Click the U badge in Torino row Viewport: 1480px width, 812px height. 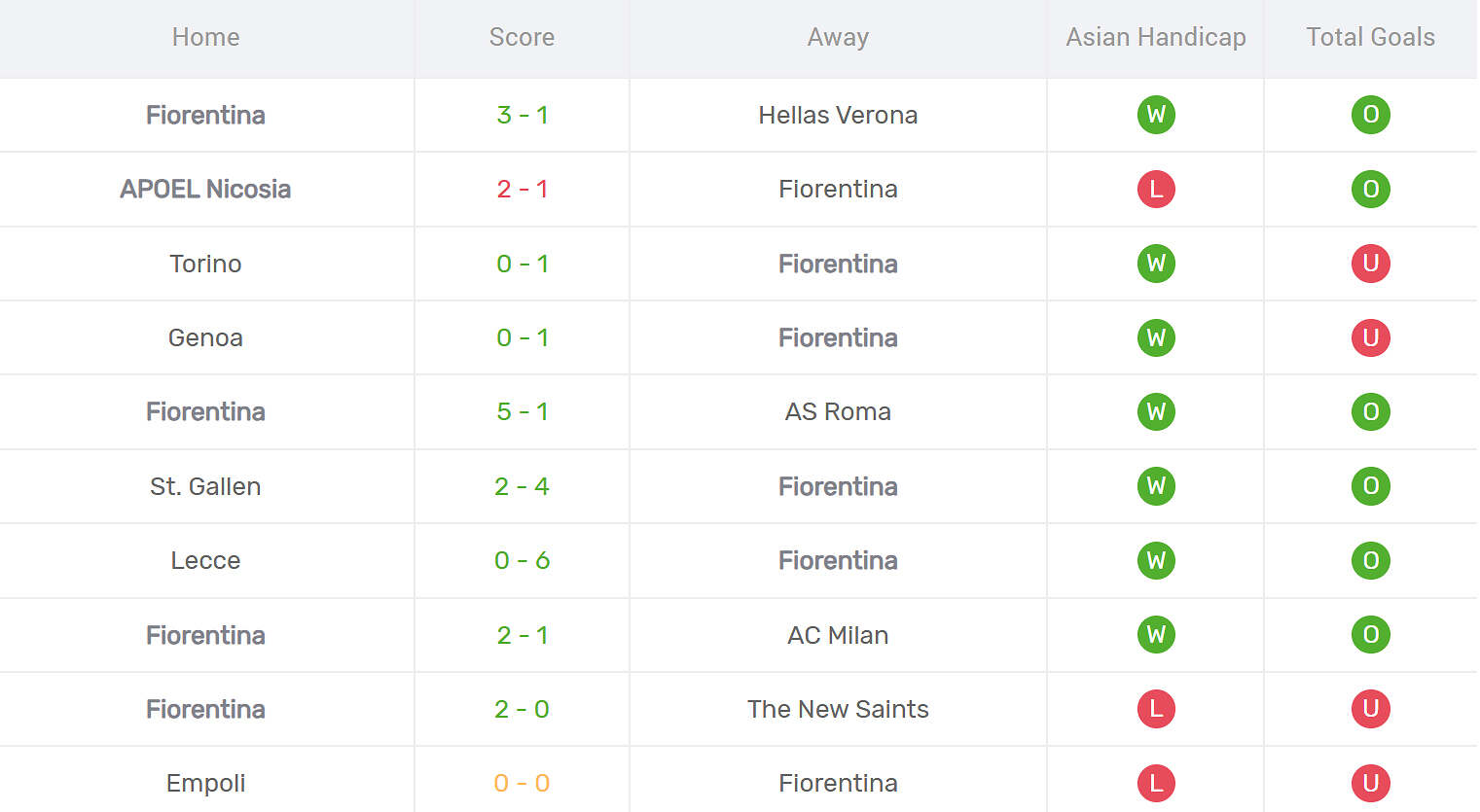1370,264
